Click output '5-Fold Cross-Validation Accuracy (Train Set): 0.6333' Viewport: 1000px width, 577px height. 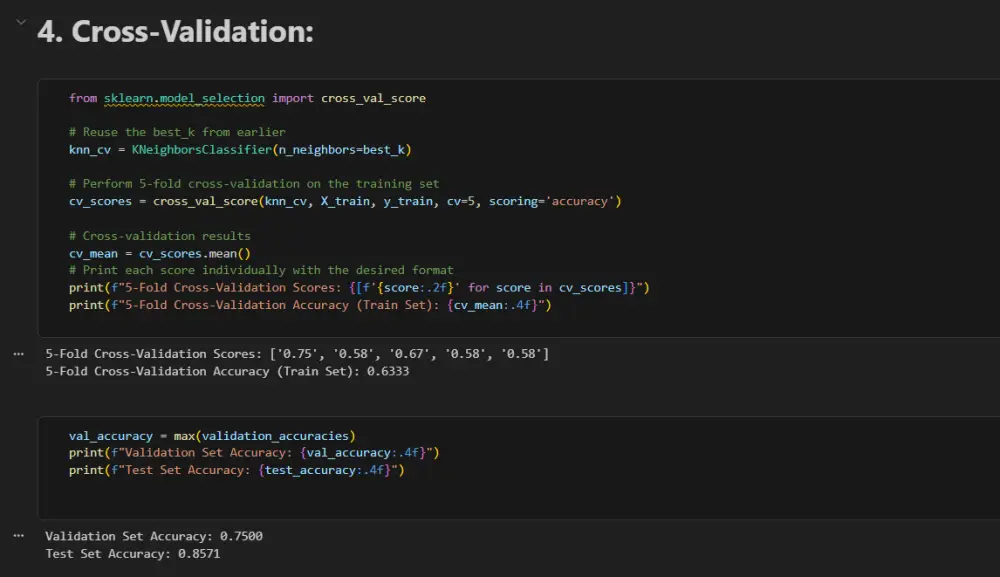coord(227,372)
